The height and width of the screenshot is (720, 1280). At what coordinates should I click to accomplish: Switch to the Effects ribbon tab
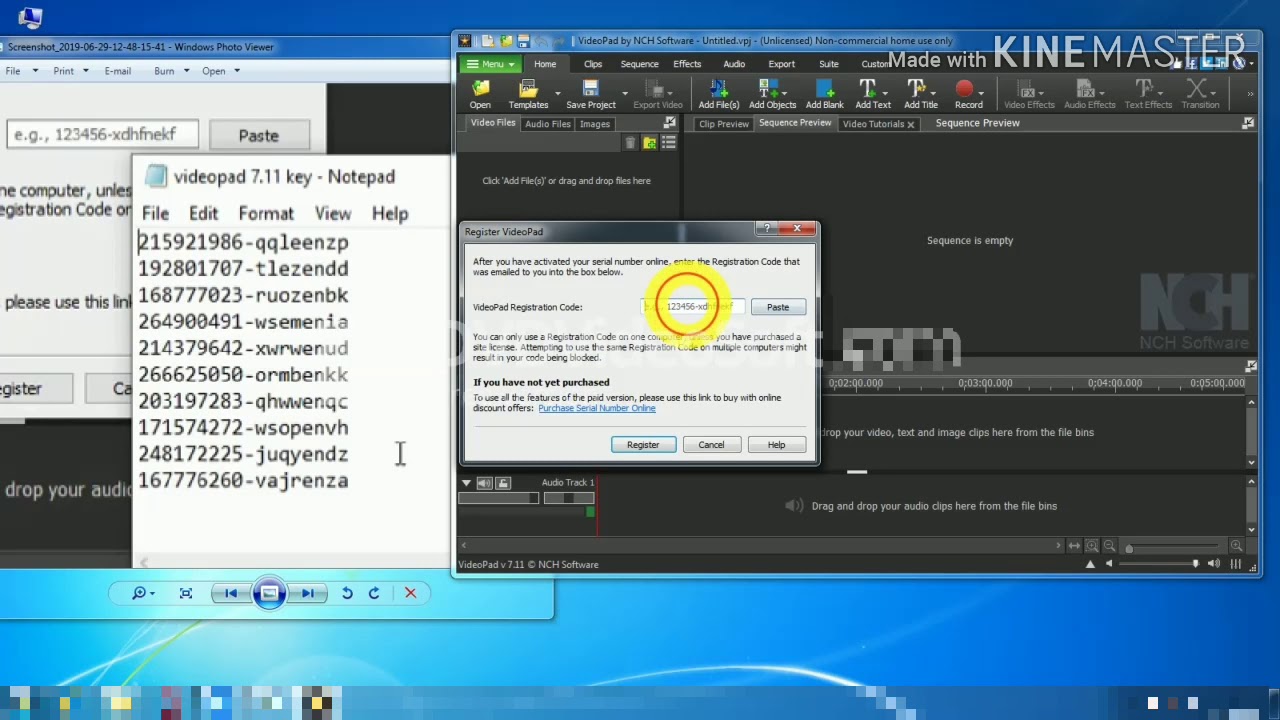pyautogui.click(x=687, y=64)
